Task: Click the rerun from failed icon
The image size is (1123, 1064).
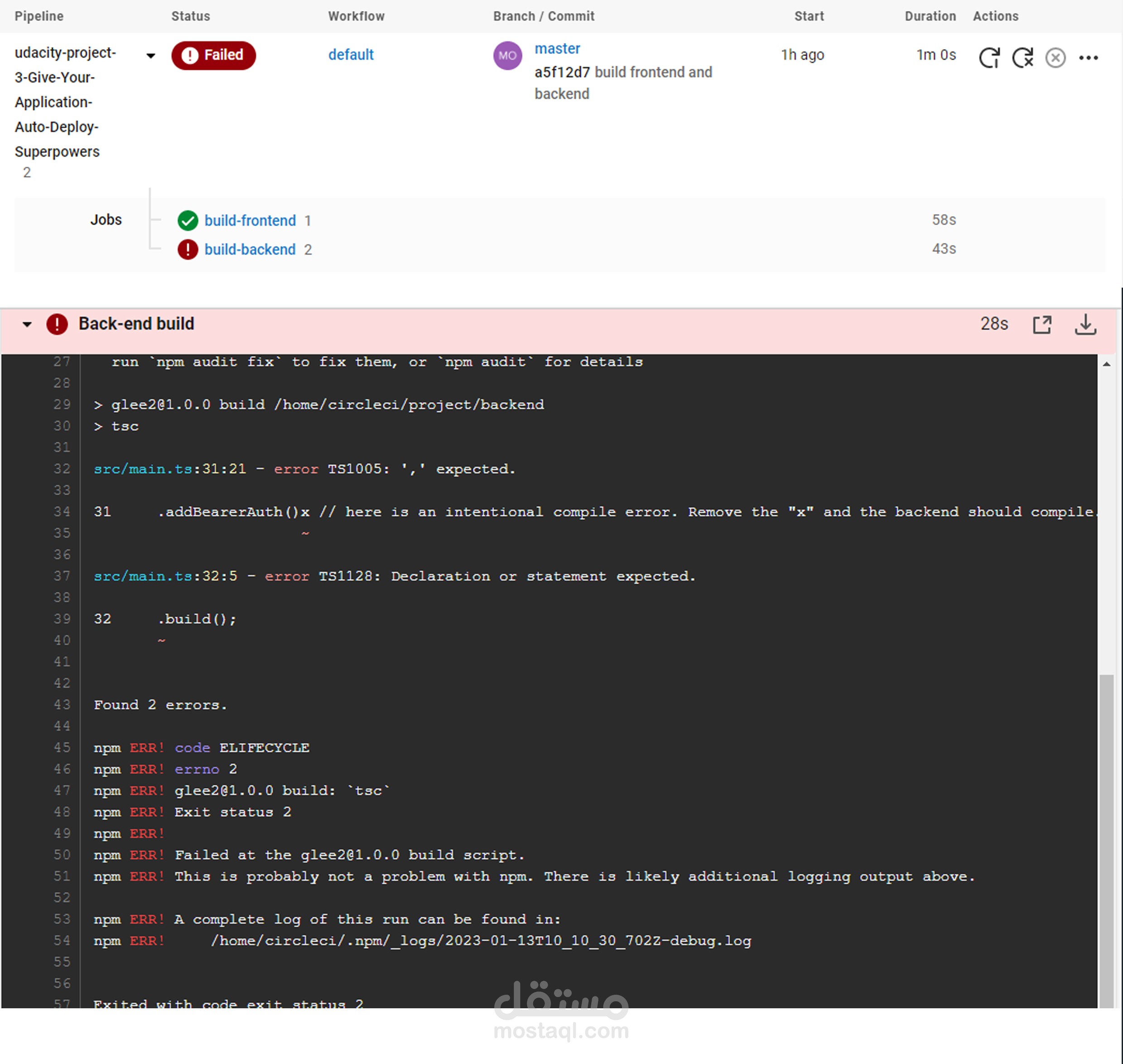Action: click(1022, 57)
